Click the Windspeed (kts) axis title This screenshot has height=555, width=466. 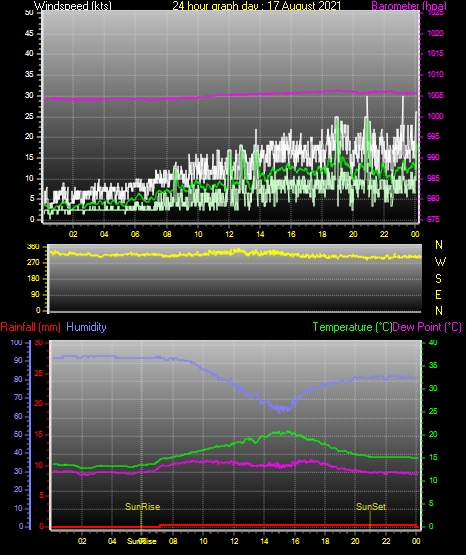click(x=73, y=5)
